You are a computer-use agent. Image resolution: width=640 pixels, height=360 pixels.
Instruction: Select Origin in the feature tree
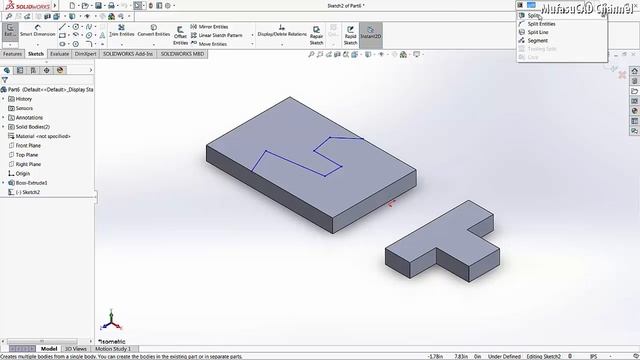click(19, 173)
